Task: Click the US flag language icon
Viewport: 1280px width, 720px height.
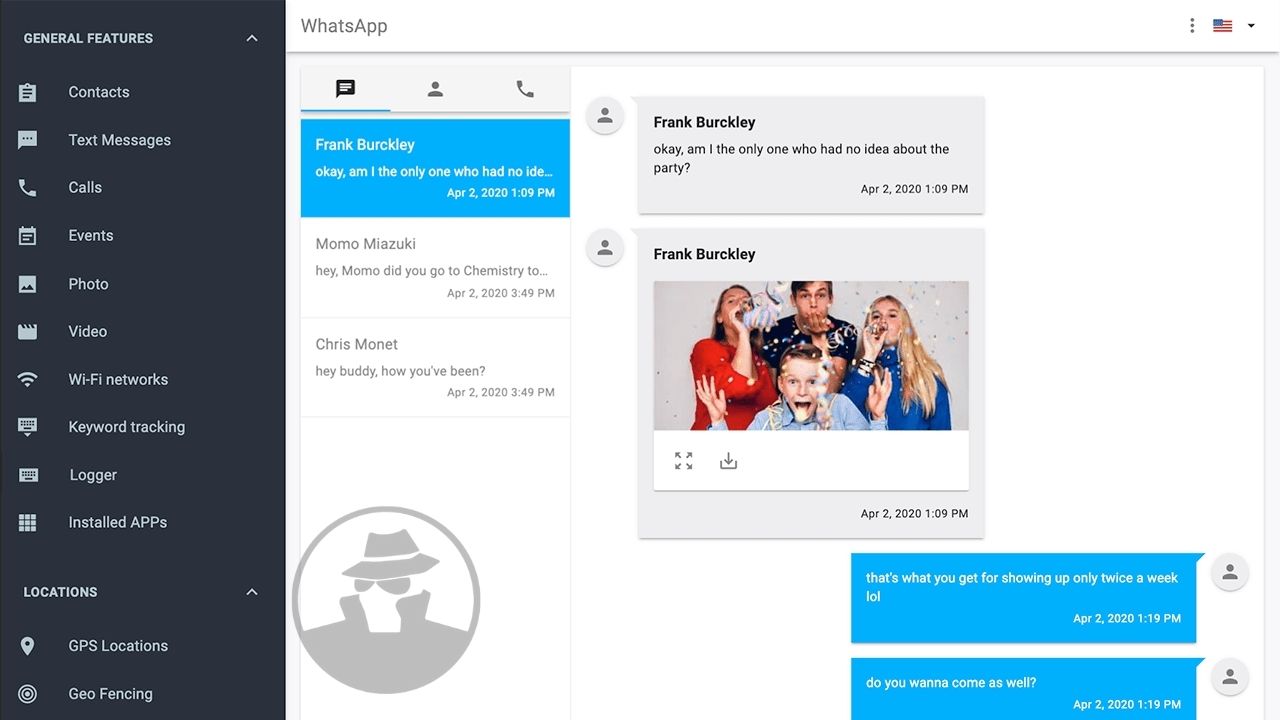Action: (1222, 26)
